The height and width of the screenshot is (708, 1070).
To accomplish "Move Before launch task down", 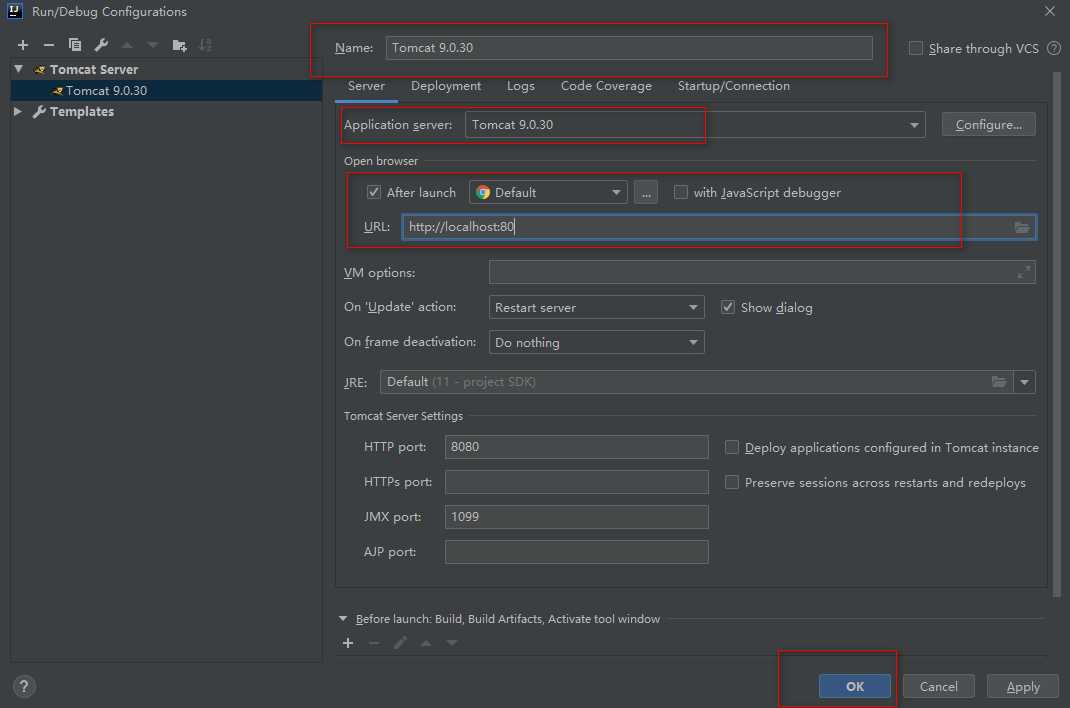I will pos(452,643).
